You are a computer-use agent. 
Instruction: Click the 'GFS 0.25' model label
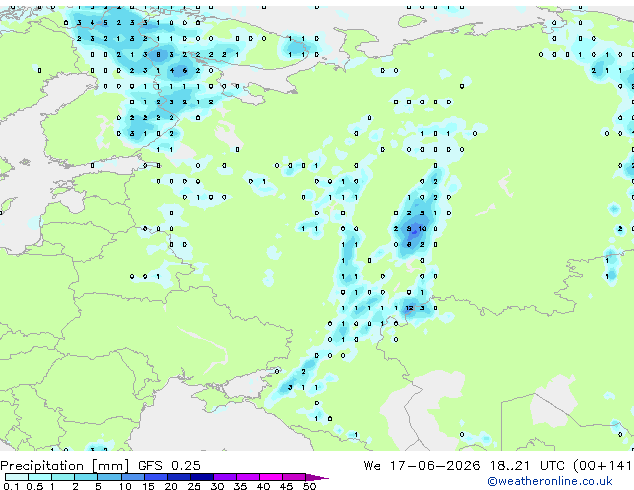tap(169, 466)
